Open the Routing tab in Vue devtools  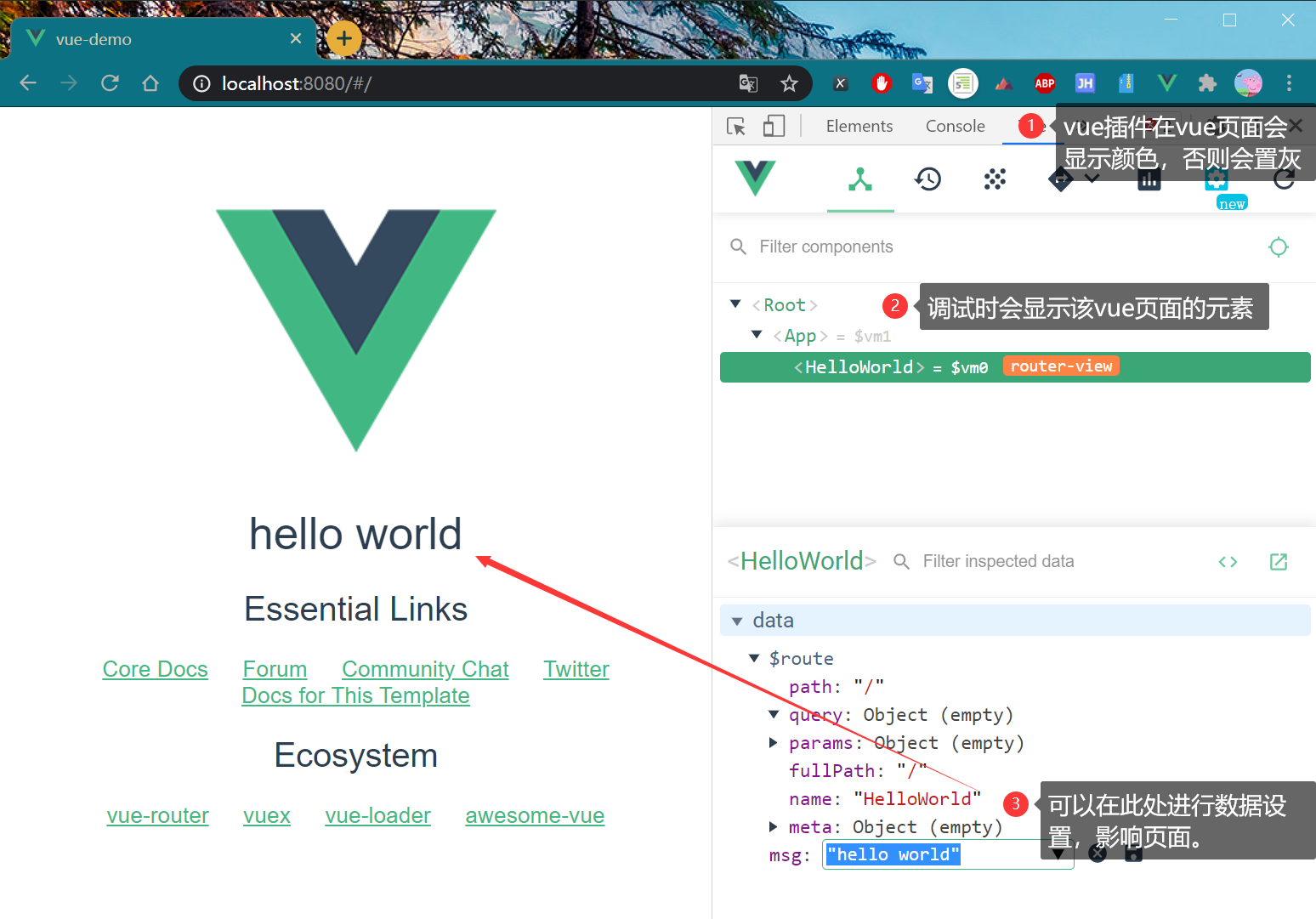(x=1061, y=179)
